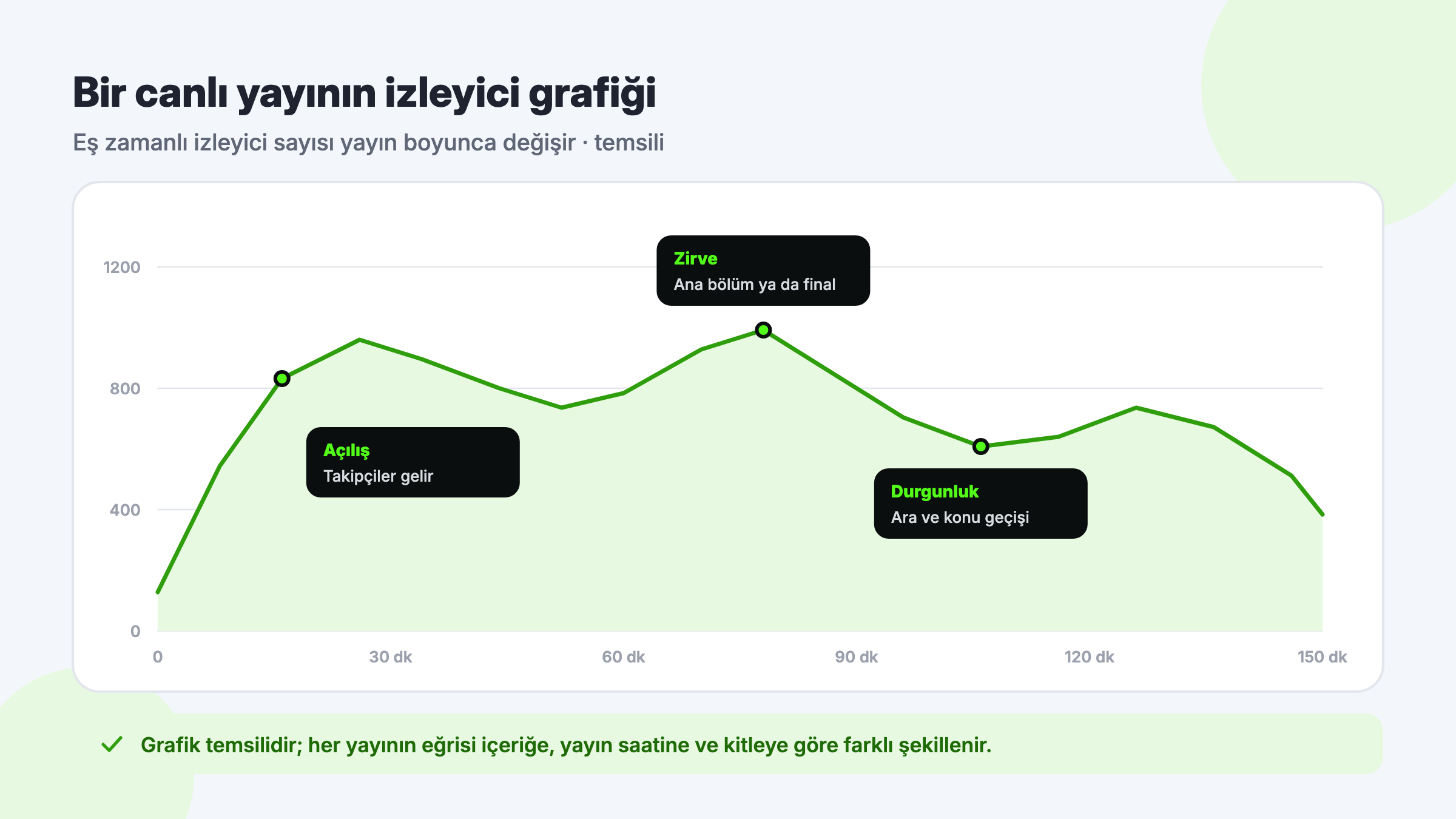Image resolution: width=1456 pixels, height=819 pixels.
Task: Click the '800' y-axis label
Action: click(x=125, y=388)
